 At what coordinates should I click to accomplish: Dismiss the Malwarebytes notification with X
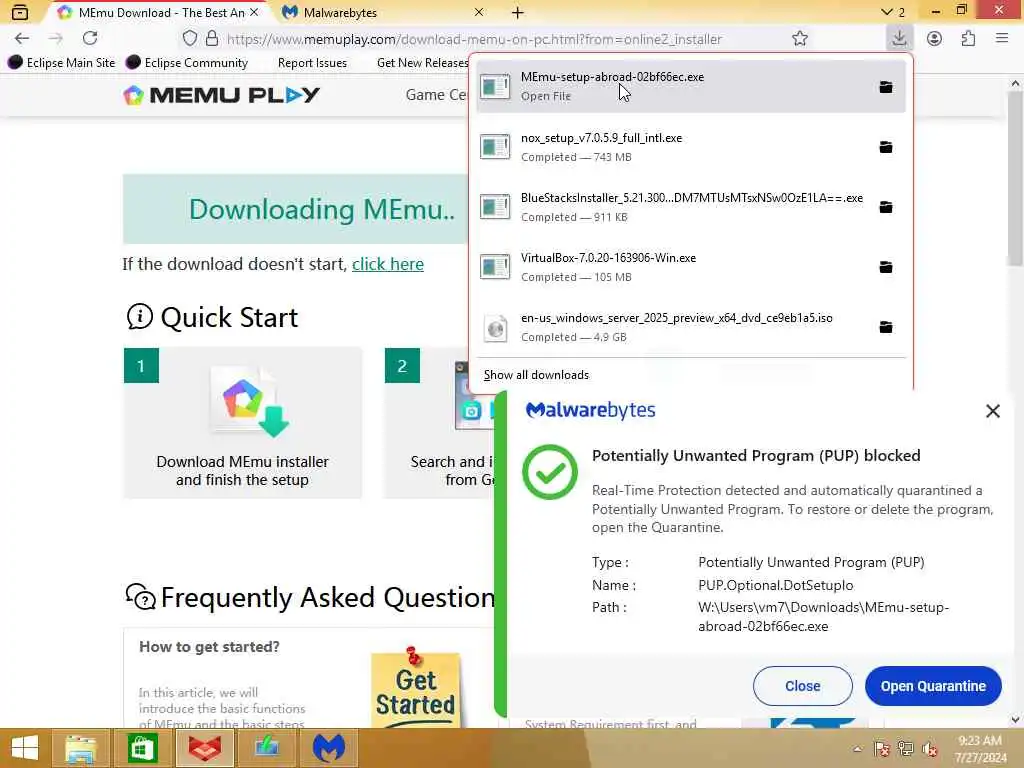pyautogui.click(x=993, y=411)
